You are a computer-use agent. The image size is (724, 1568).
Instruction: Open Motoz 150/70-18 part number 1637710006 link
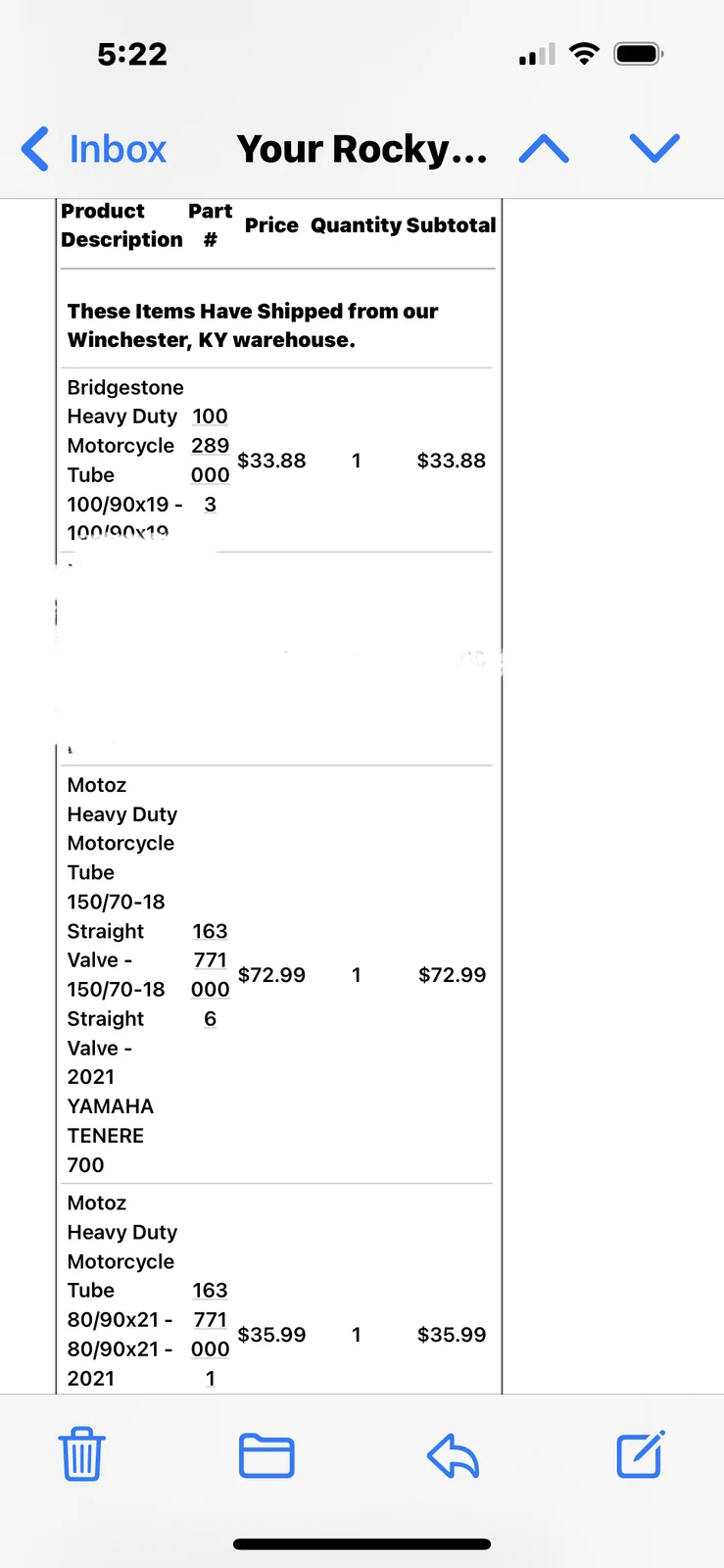[210, 974]
